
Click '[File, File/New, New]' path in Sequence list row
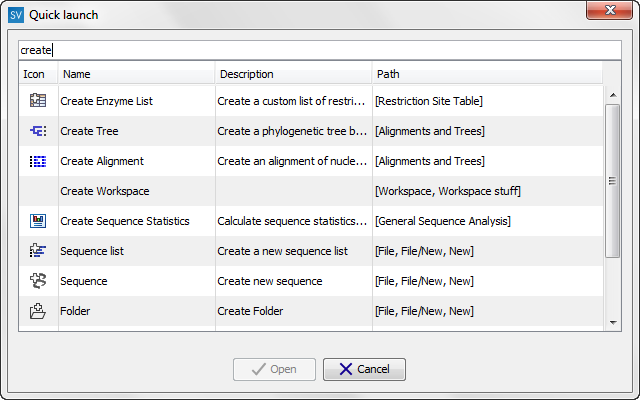coord(424,251)
